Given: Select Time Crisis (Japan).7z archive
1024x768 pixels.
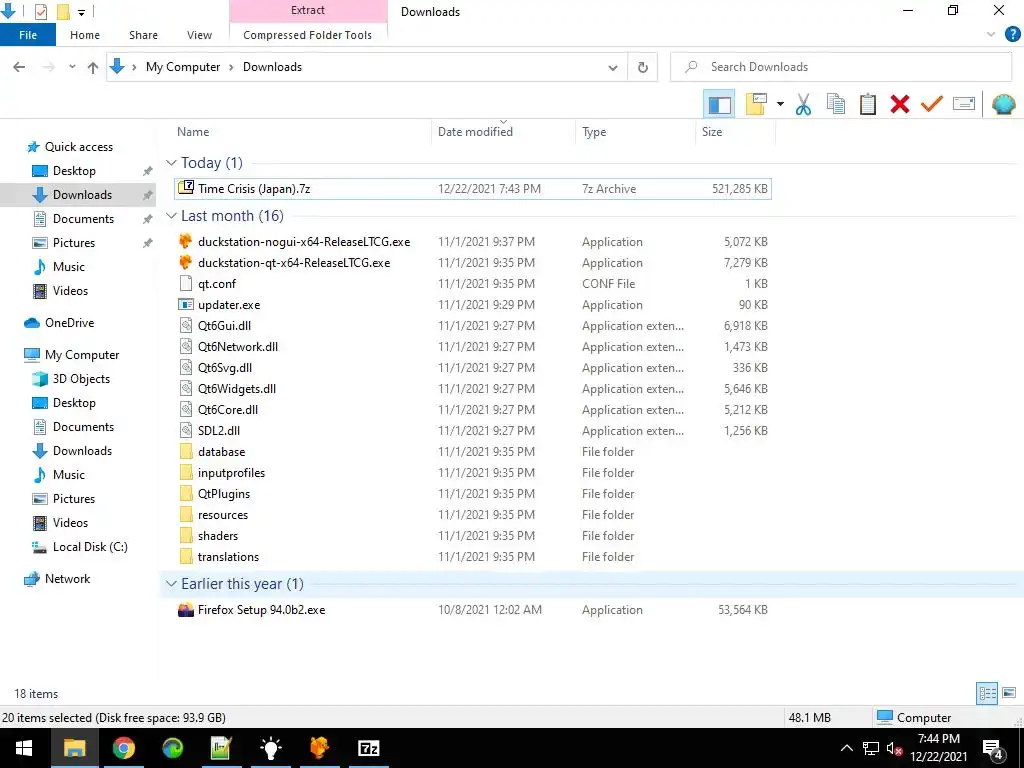Looking at the screenshot, I should 473,189.
